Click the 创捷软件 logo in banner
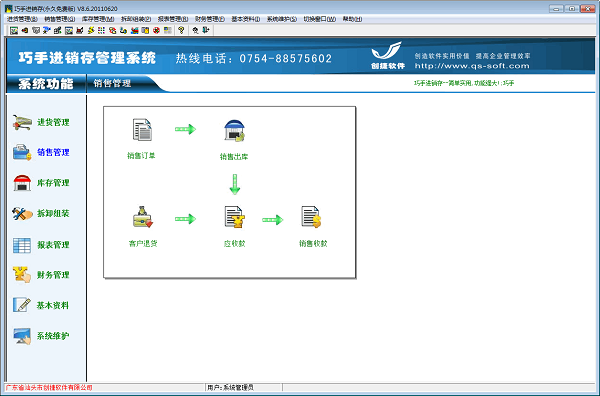Image resolution: width=600 pixels, height=396 pixels. pos(388,55)
